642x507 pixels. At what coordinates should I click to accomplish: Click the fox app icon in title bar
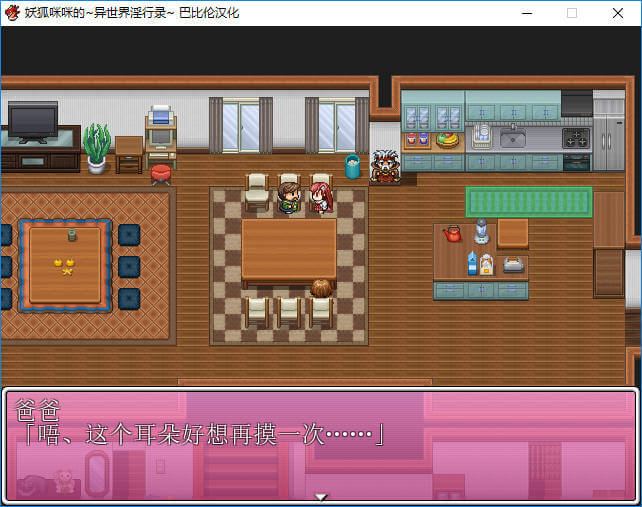point(12,13)
